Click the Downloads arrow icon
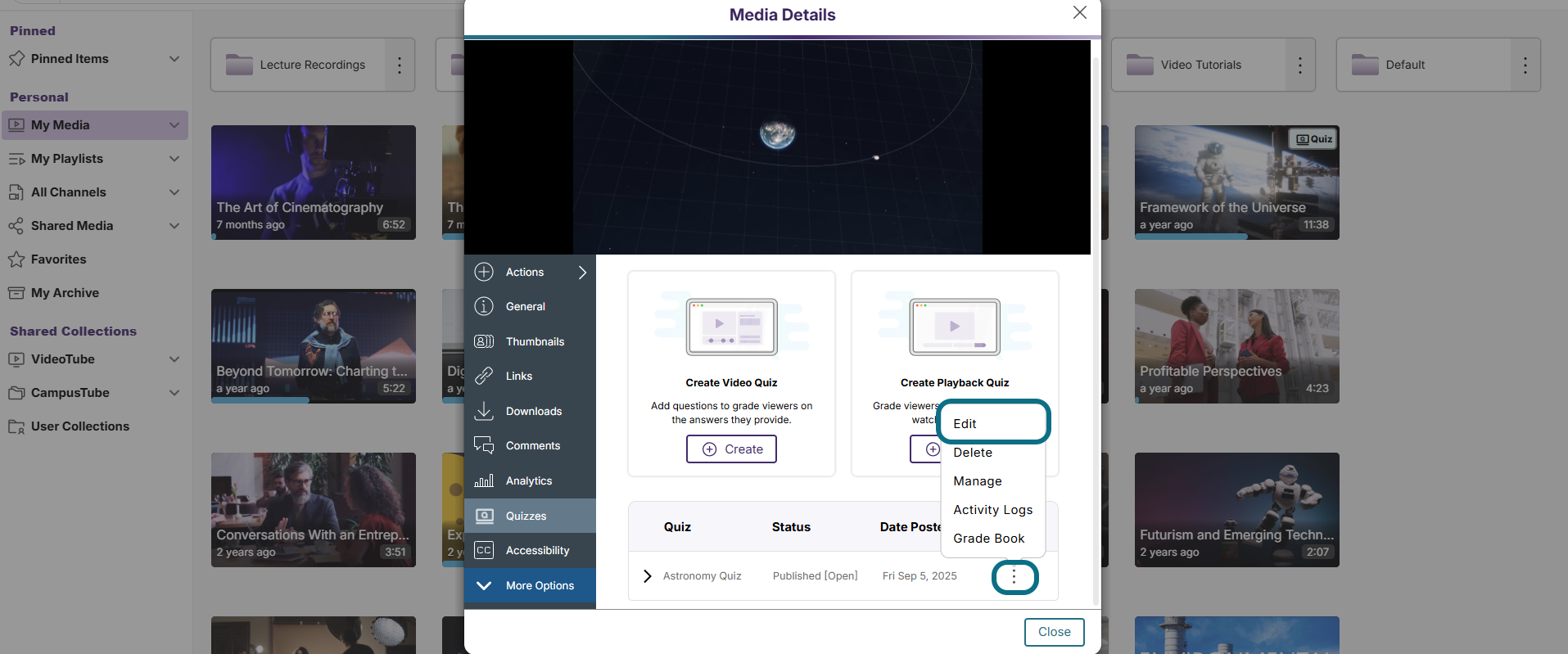 click(484, 411)
